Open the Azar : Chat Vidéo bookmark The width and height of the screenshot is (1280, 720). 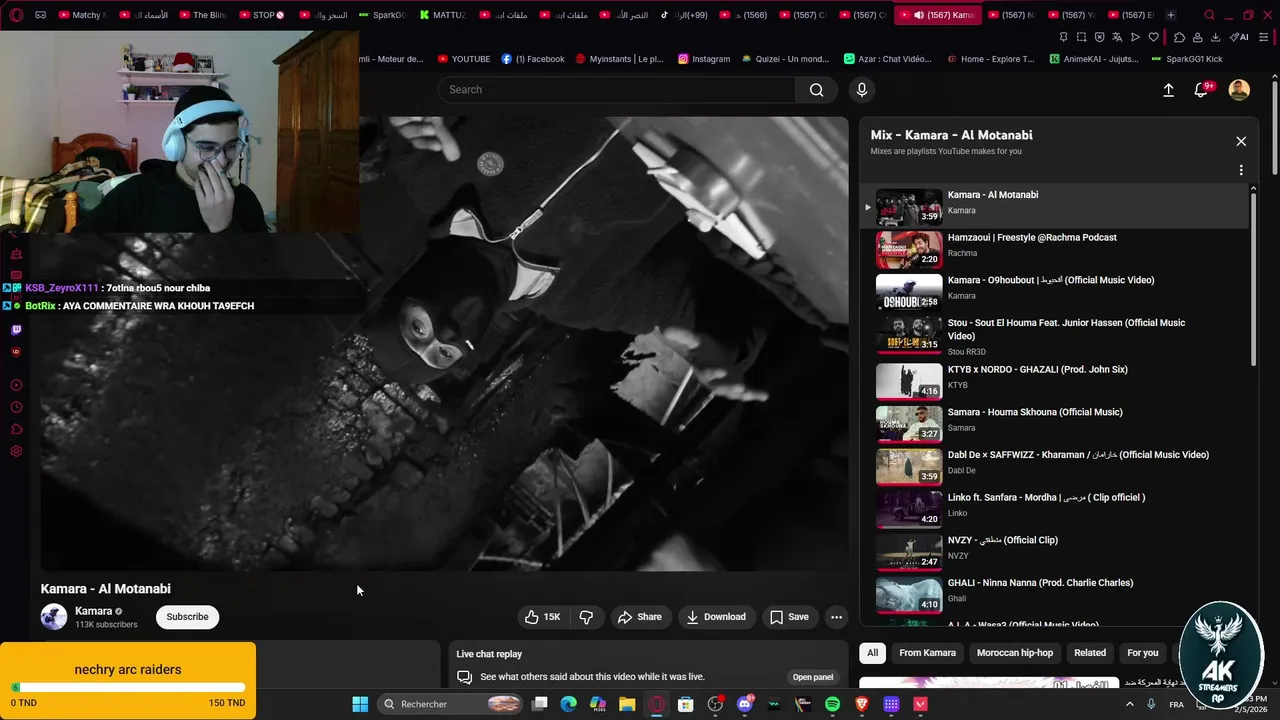coord(888,59)
